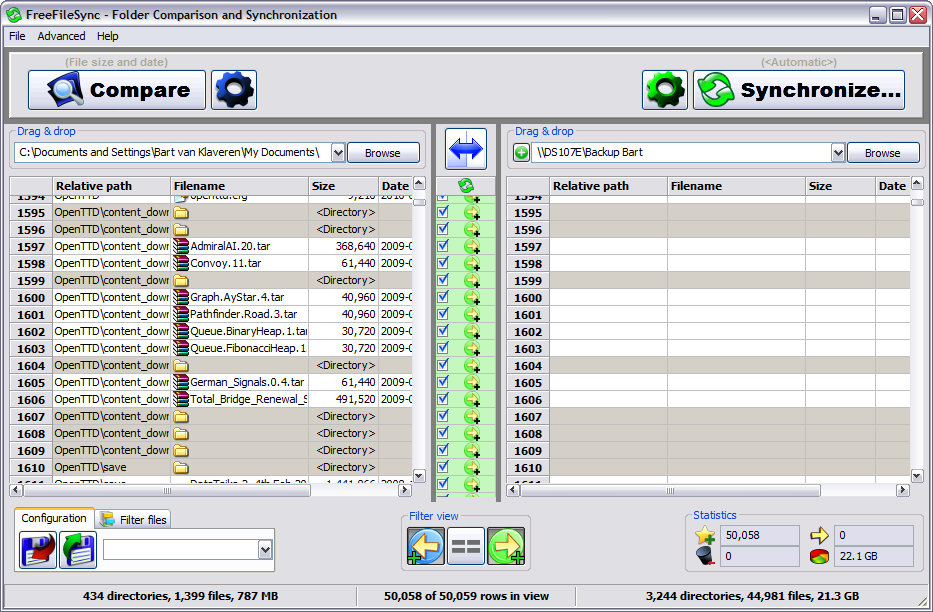Uncheck checkbox for row 1596

[x=443, y=228]
